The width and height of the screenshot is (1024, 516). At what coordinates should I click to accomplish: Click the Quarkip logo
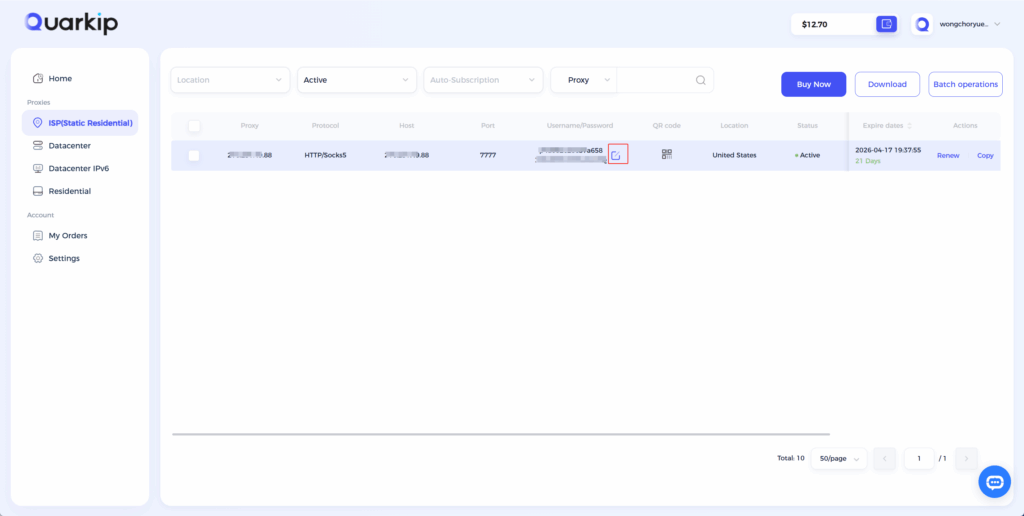71,23
